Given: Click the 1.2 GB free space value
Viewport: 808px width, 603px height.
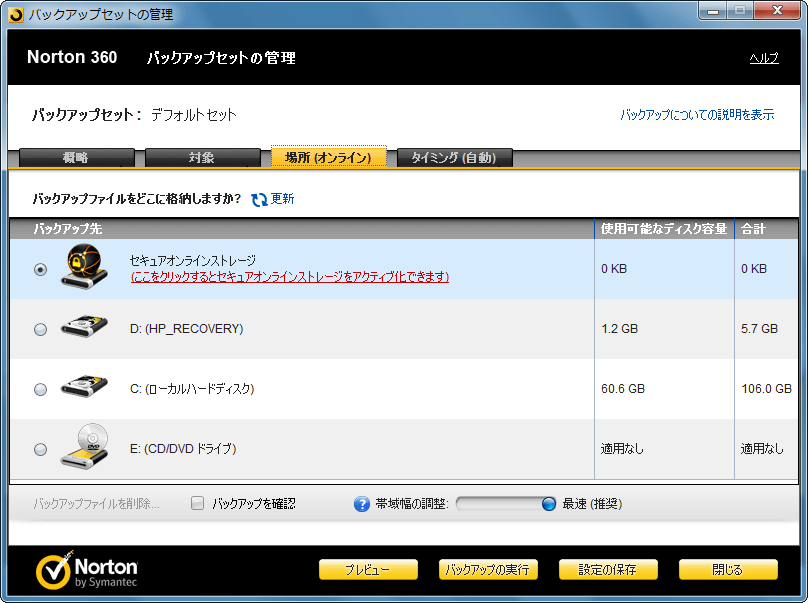Looking at the screenshot, I should click(619, 329).
